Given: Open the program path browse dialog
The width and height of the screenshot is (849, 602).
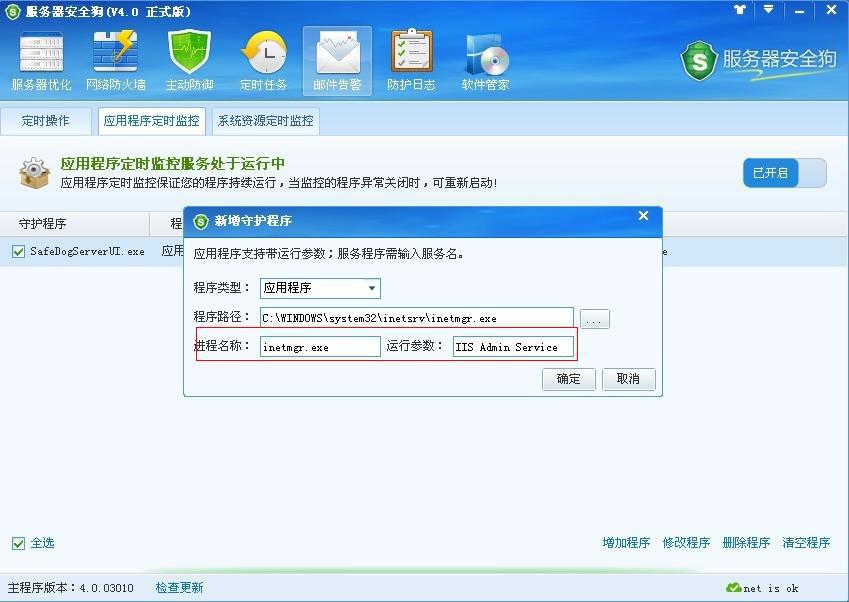Looking at the screenshot, I should [x=595, y=318].
